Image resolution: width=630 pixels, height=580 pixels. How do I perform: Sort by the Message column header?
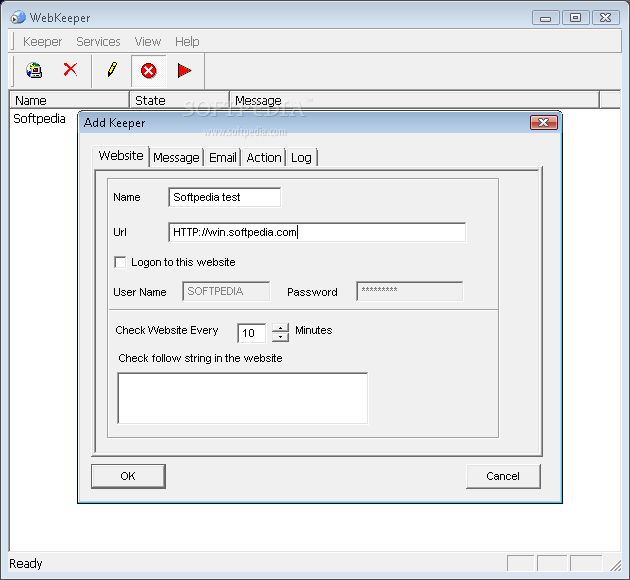click(x=414, y=100)
